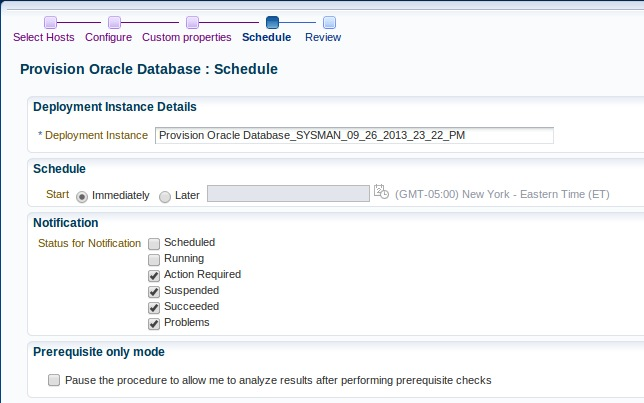
Task: Click the Select Hosts step marker
Action: pos(50,22)
